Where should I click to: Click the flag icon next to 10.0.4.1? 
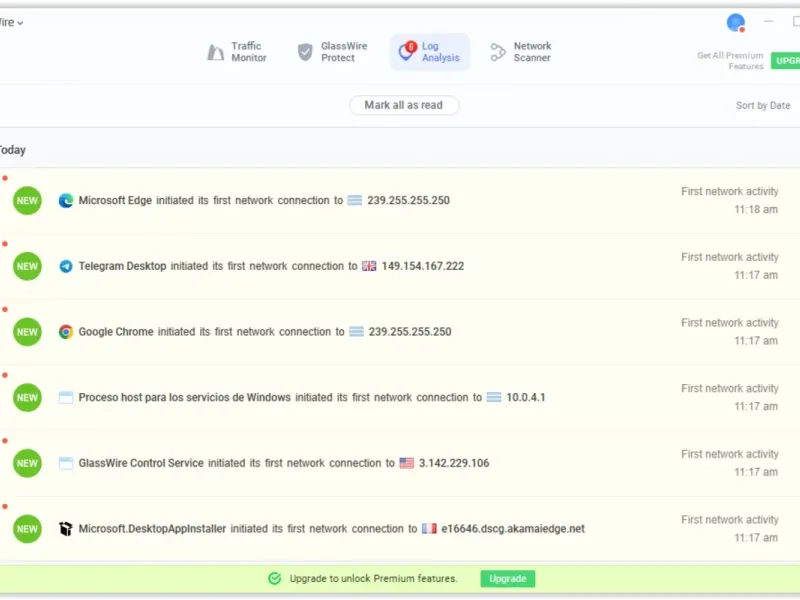point(494,397)
